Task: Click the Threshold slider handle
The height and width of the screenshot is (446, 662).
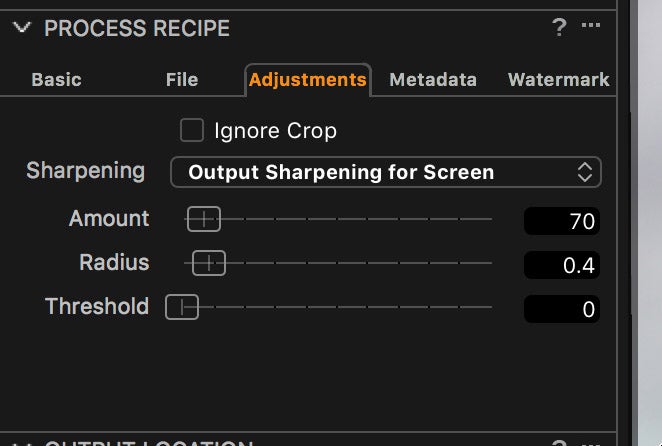Action: click(x=182, y=307)
